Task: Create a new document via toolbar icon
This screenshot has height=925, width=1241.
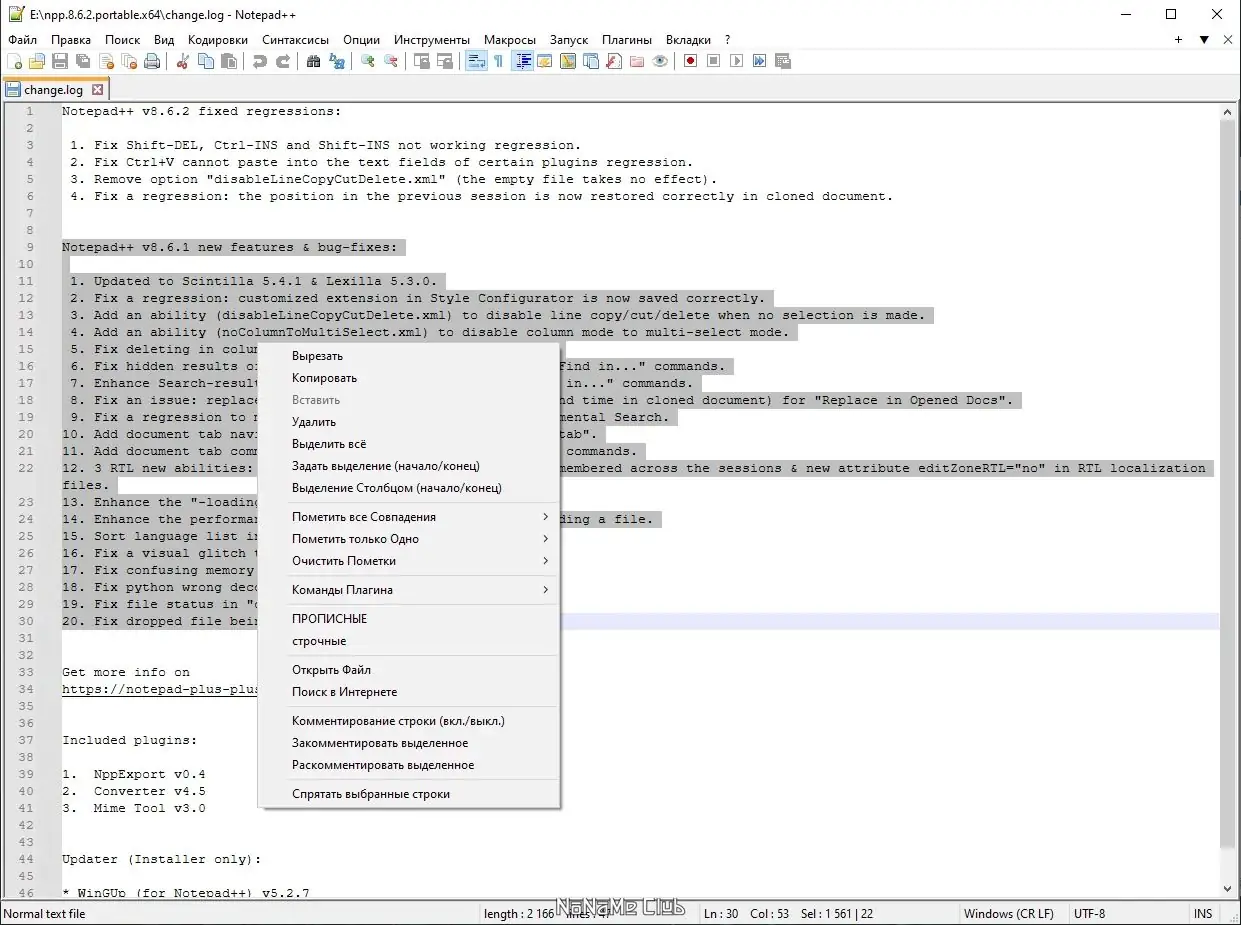Action: pos(14,61)
